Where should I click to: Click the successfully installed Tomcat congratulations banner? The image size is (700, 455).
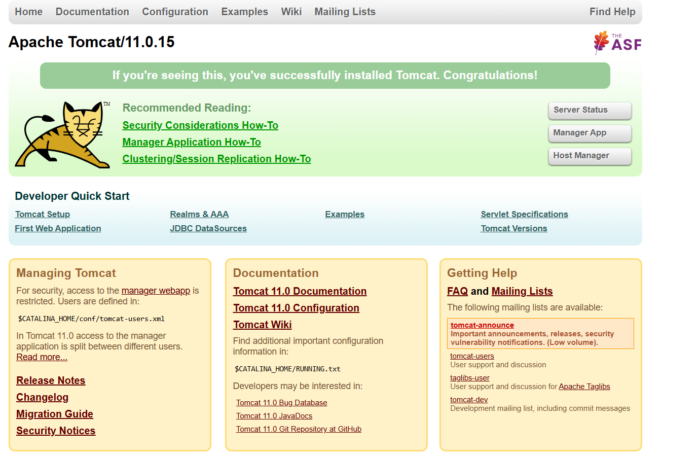coord(325,75)
